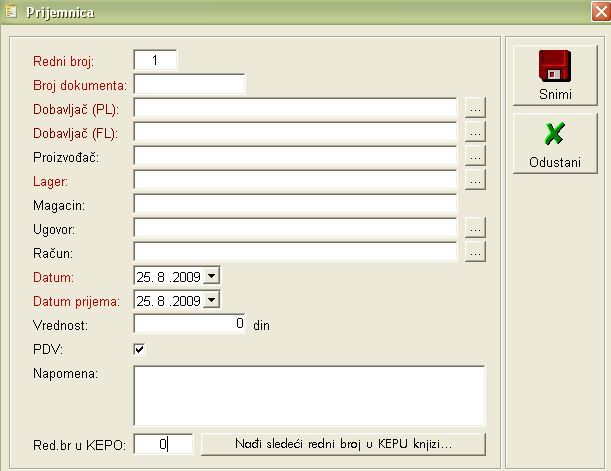This screenshot has width=611, height=471.
Task: Click the Redni broj input field
Action: [x=155, y=60]
